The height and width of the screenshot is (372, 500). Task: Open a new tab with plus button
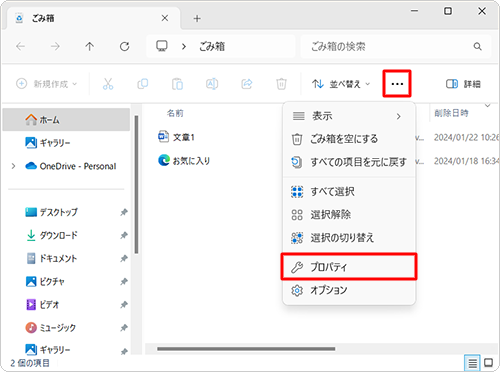click(197, 19)
